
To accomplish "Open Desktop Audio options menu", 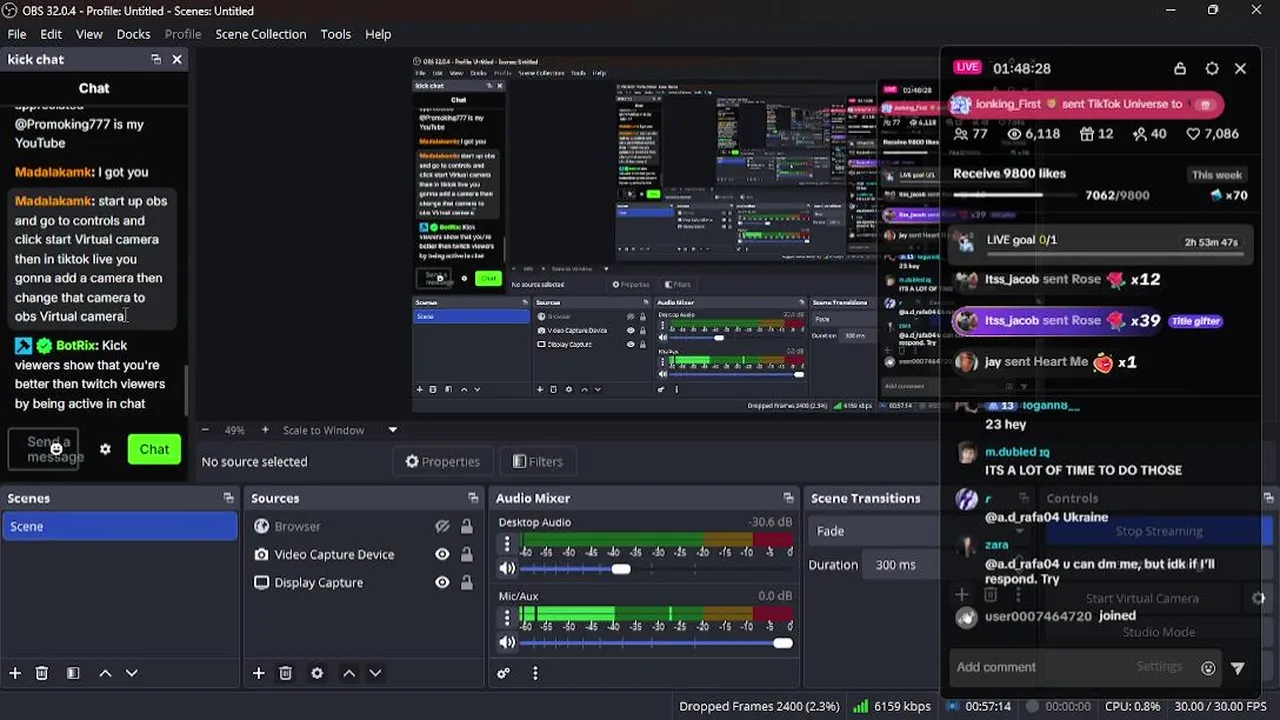I will coord(507,544).
